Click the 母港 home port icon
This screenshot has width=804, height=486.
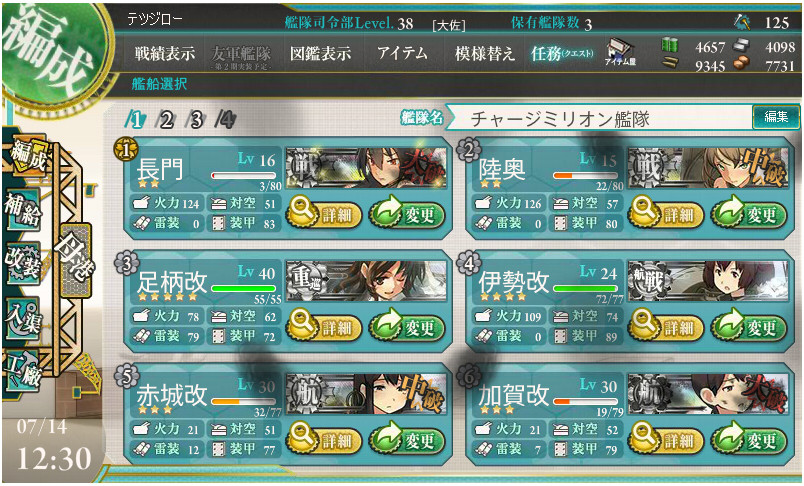pyautogui.click(x=76, y=260)
